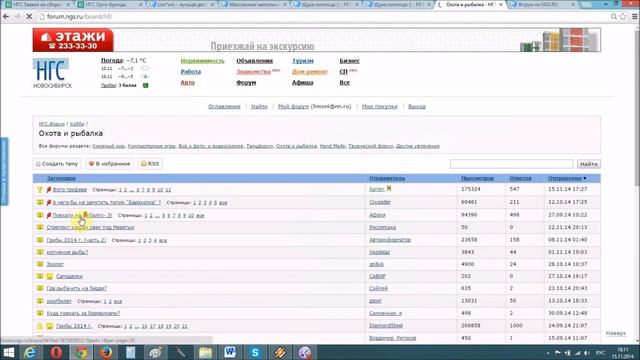Open Opera from the taskbar

(56, 352)
